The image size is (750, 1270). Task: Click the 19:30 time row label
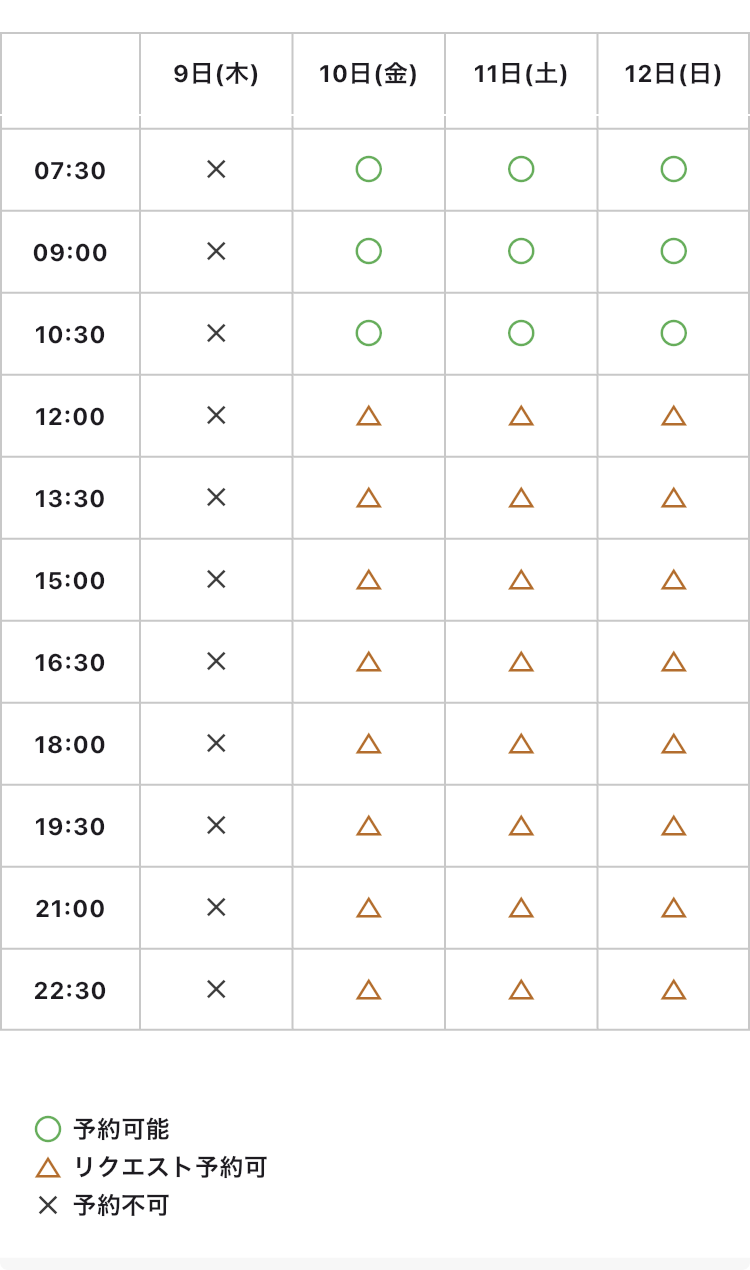pos(70,826)
